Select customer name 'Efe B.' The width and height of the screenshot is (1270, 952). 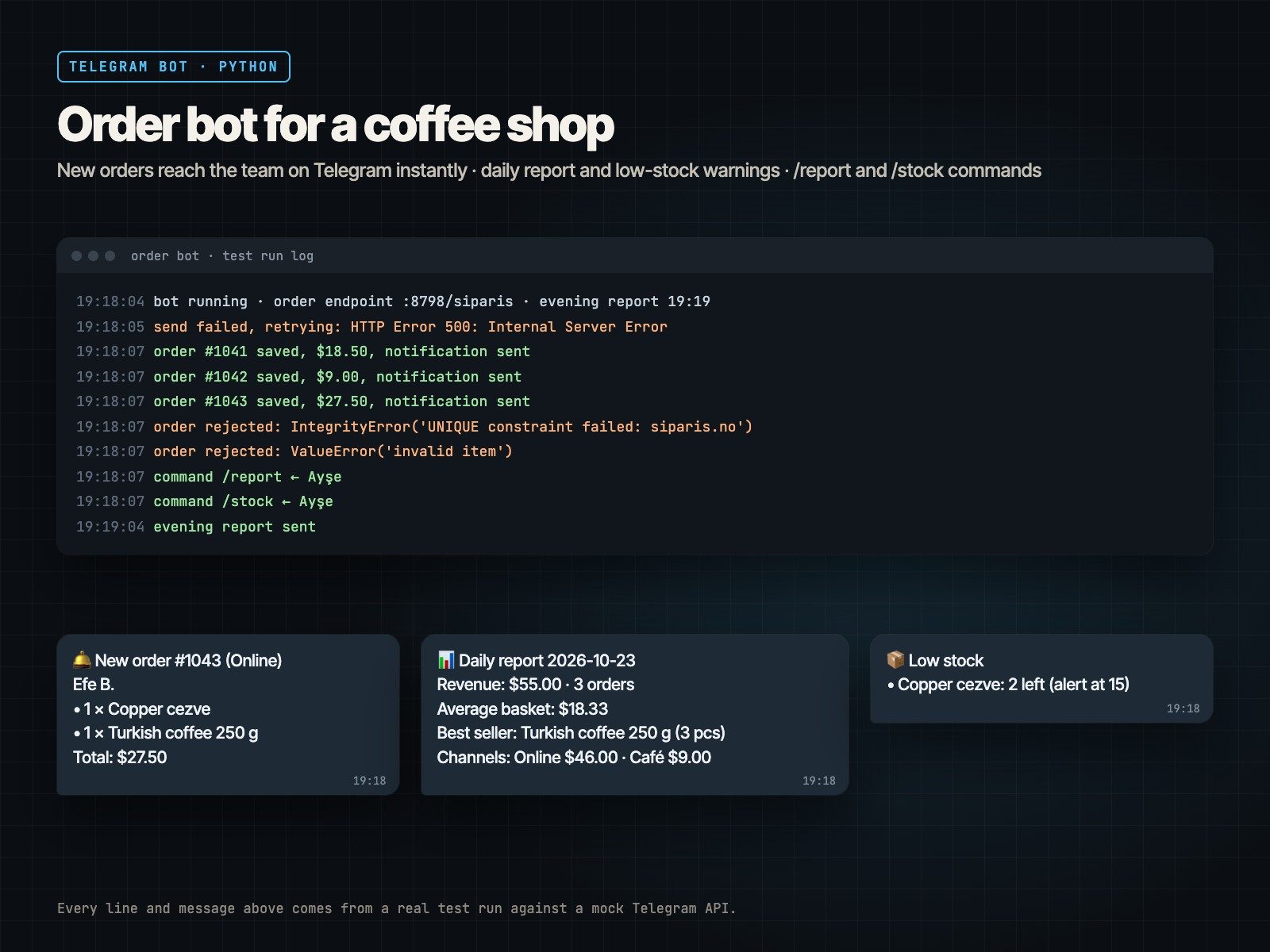[x=94, y=685]
